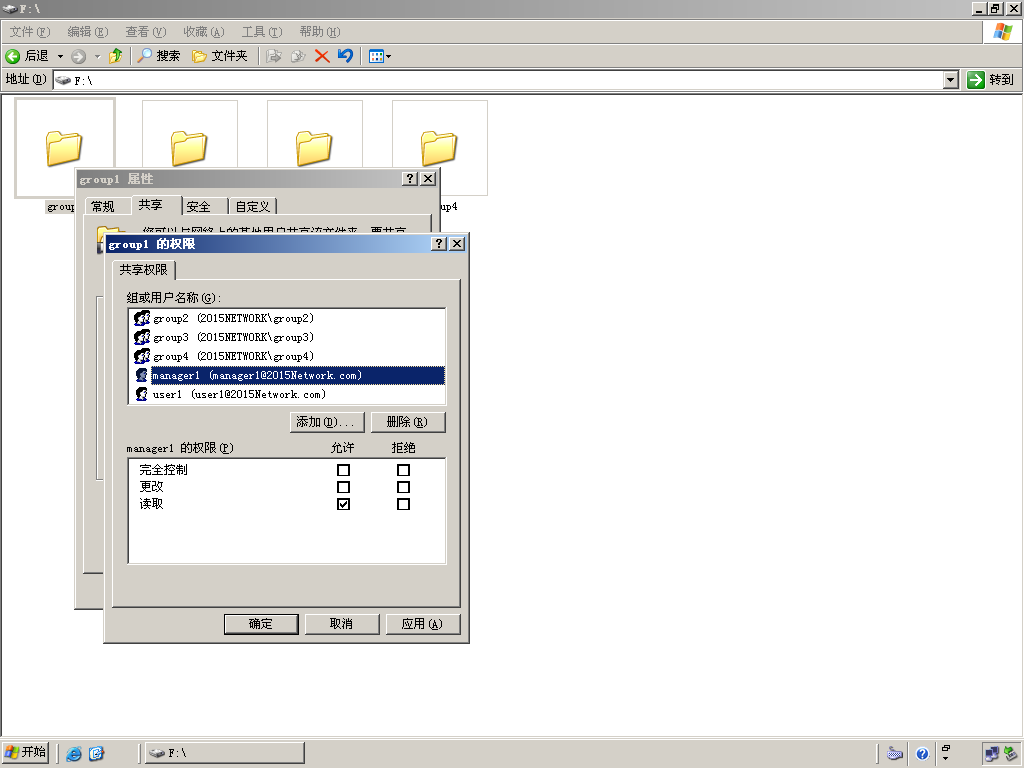
Task: Open the Tools (工具) menu
Action: [262, 31]
